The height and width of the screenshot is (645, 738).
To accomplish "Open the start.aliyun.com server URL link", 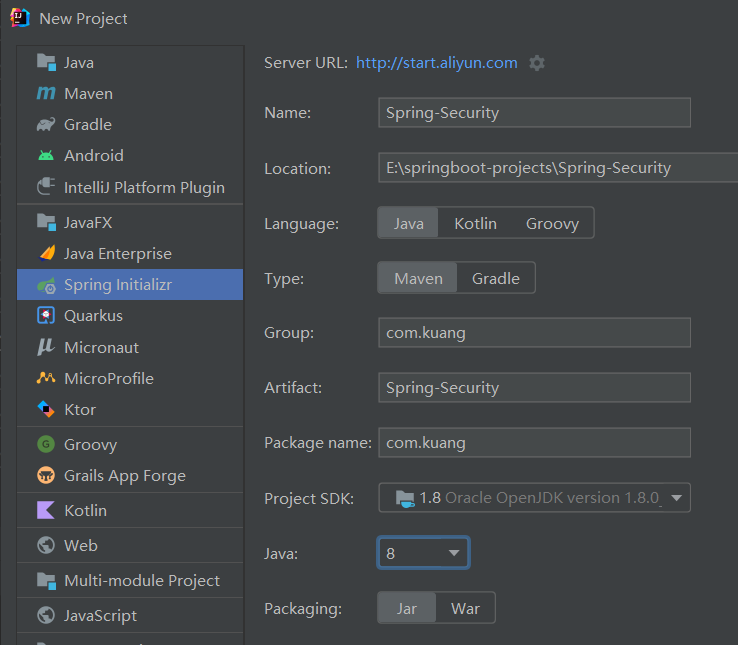I will point(436,63).
